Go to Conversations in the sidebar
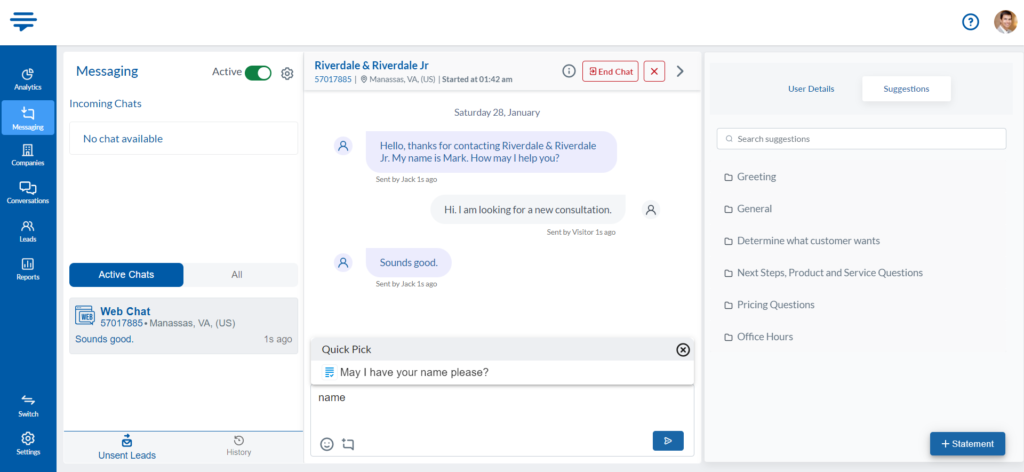 28,192
